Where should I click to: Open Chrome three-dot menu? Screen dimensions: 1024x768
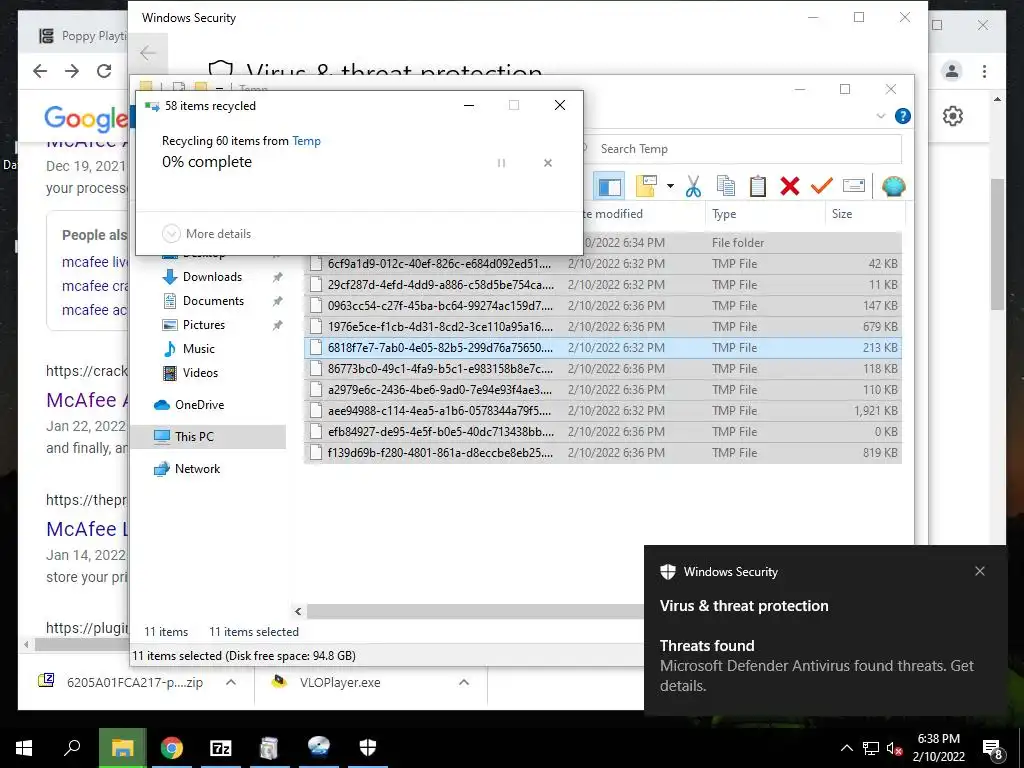(x=984, y=71)
